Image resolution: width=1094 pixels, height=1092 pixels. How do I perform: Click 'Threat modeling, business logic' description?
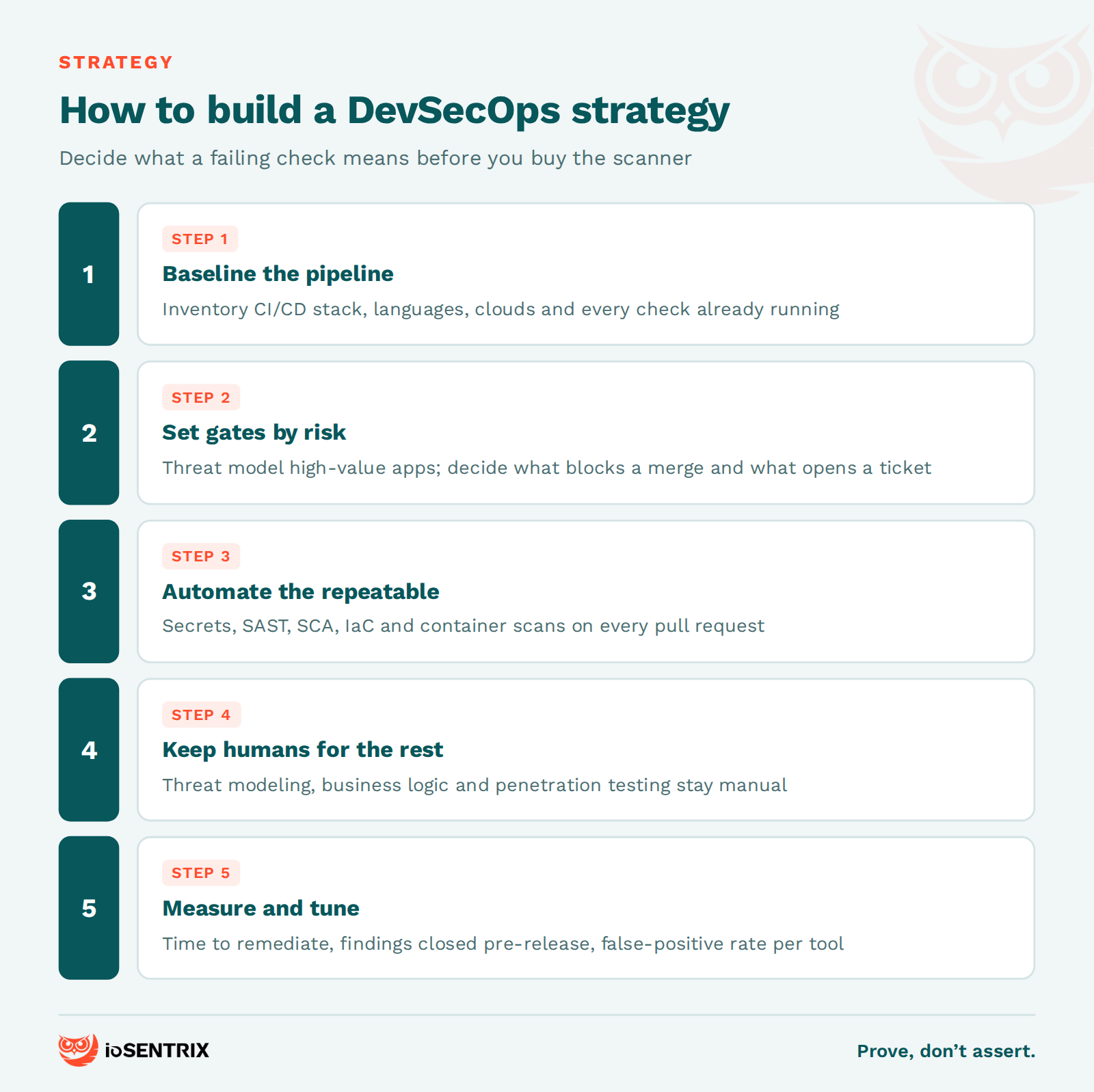click(x=475, y=785)
